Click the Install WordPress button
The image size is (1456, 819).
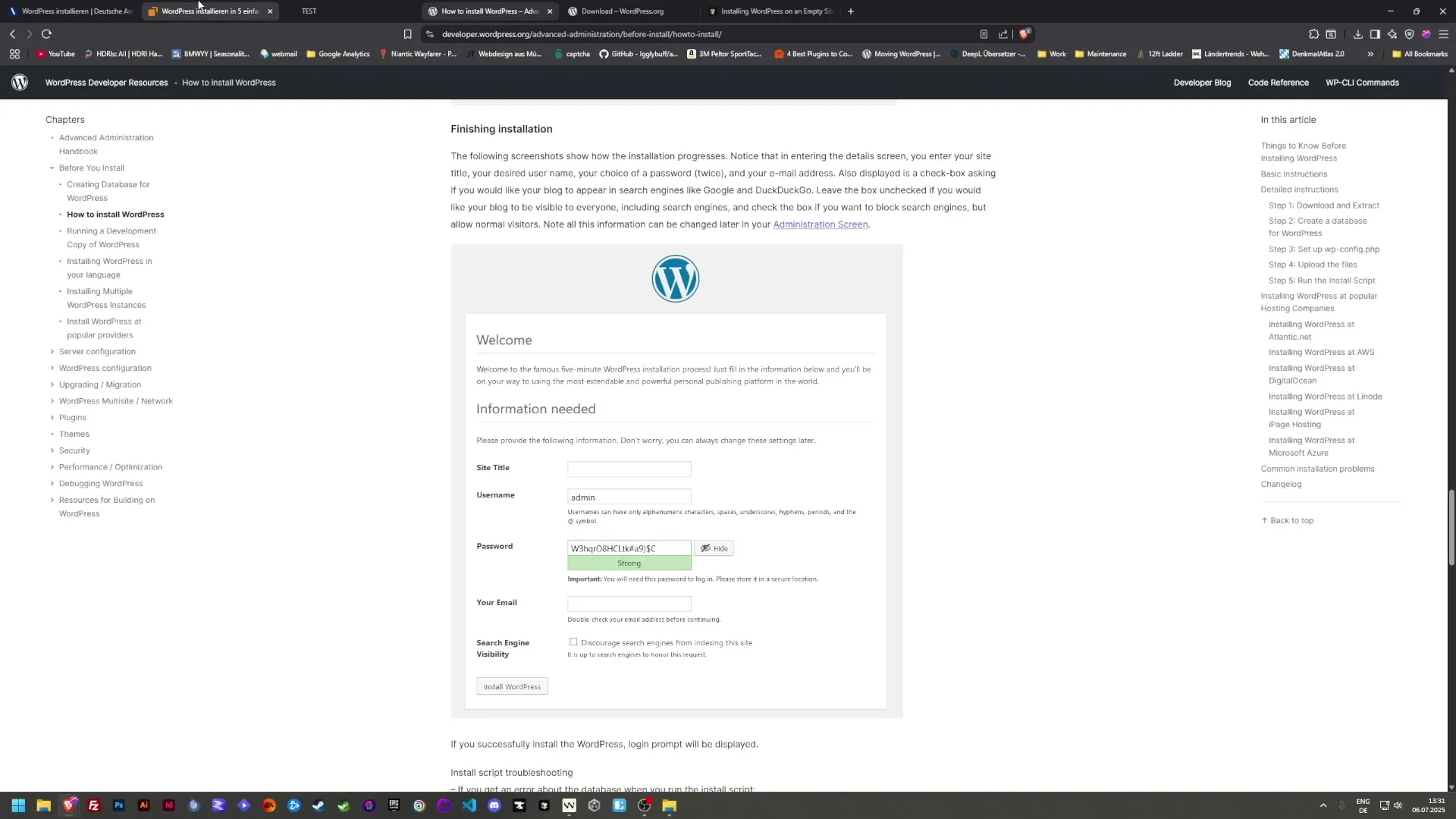511,686
